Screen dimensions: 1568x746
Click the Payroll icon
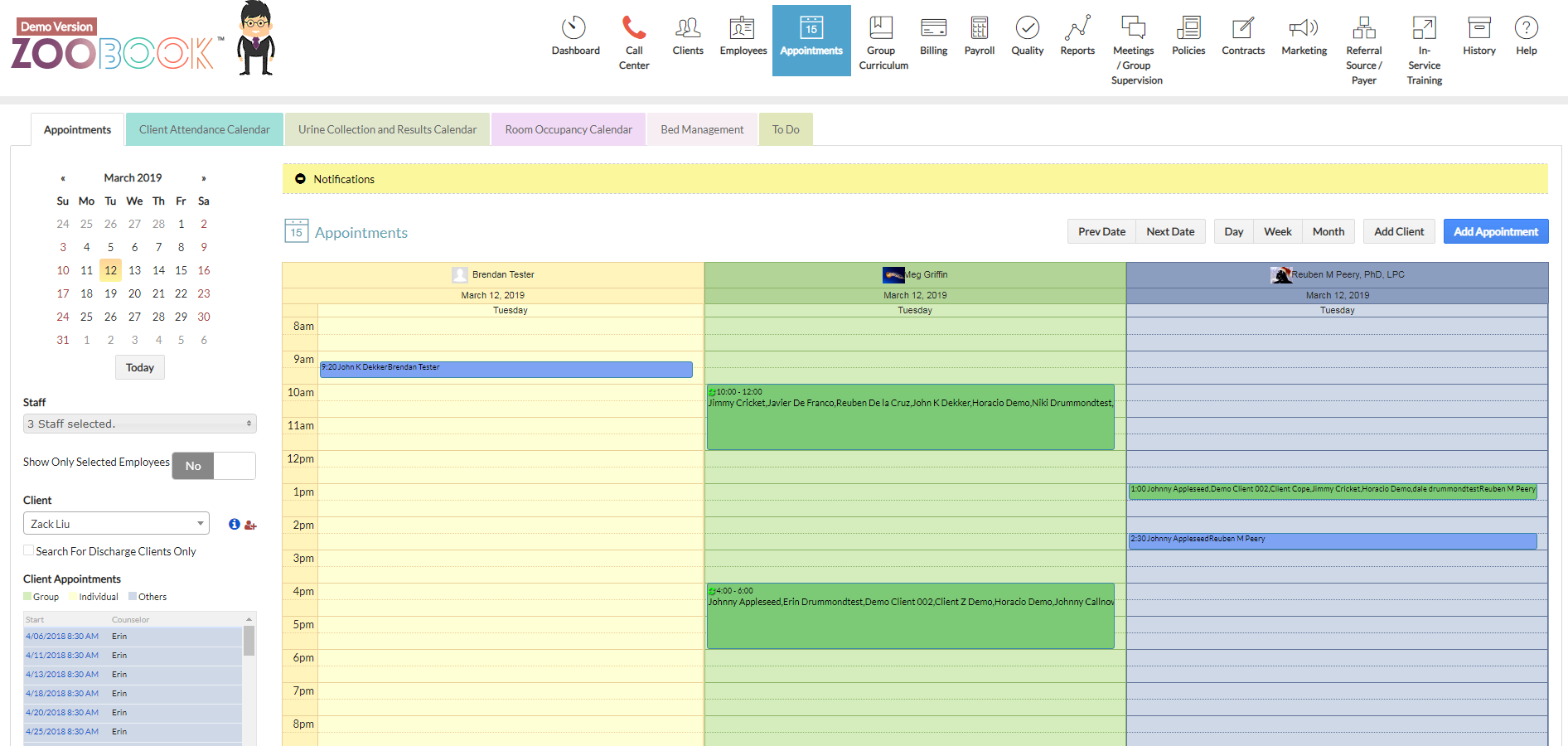tap(979, 29)
